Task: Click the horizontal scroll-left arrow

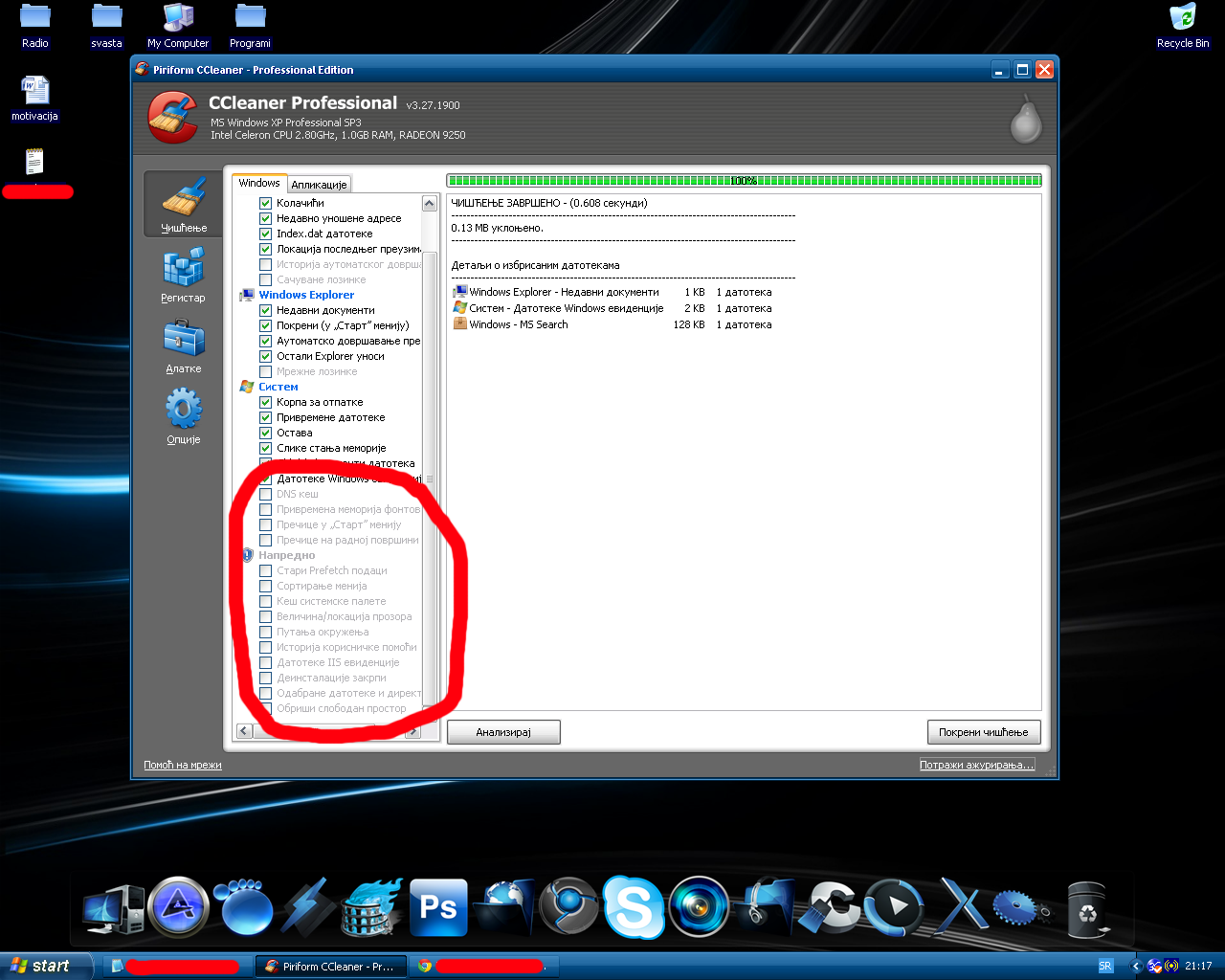Action: point(244,731)
